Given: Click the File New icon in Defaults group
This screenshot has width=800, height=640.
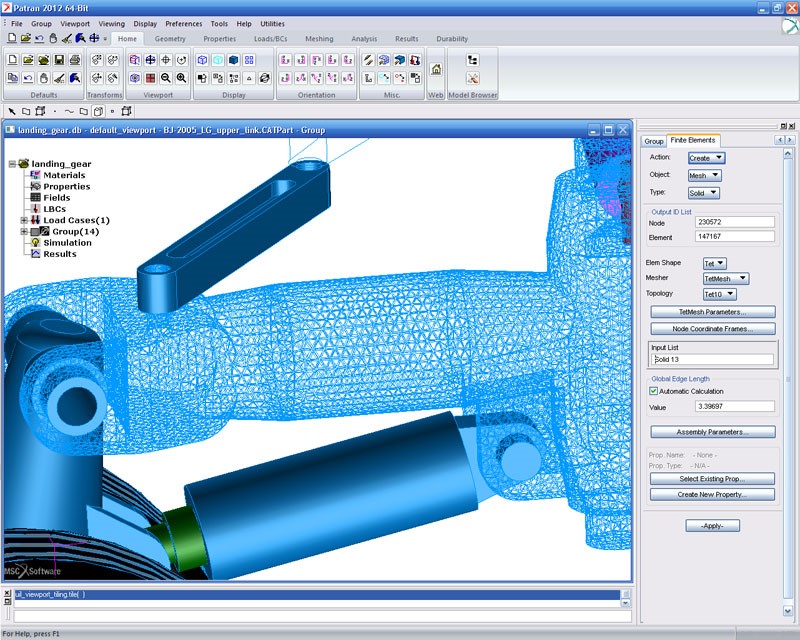Looking at the screenshot, I should [x=13, y=60].
